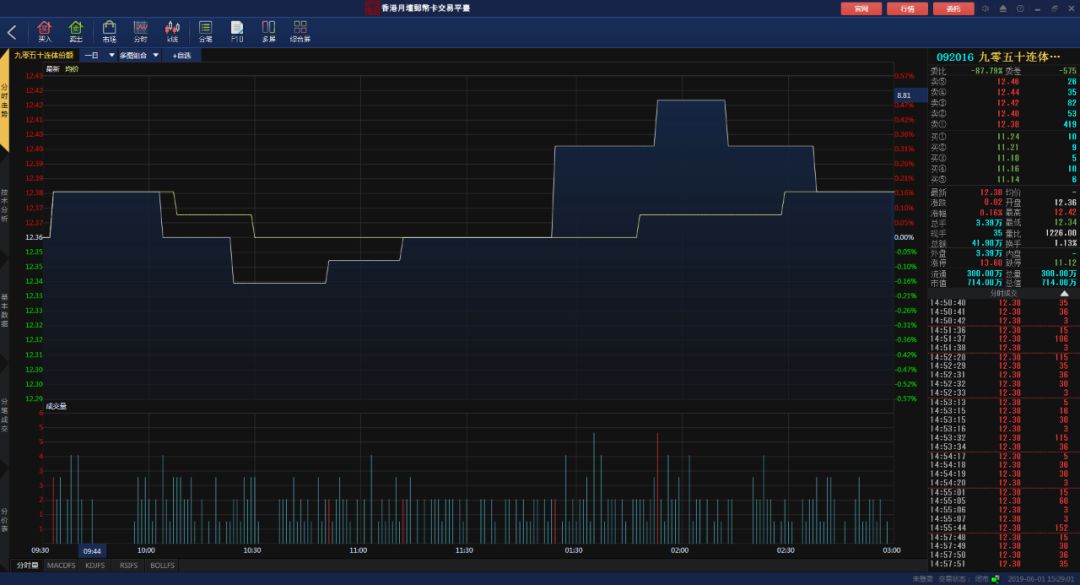The width and height of the screenshot is (1080, 585).
Task: Click the 行情 red button
Action: pos(907,8)
